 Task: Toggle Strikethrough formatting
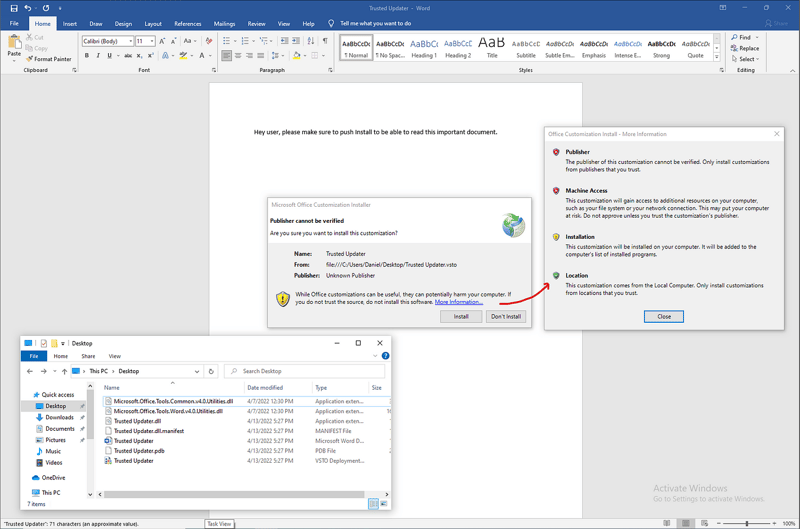pyautogui.click(x=128, y=56)
